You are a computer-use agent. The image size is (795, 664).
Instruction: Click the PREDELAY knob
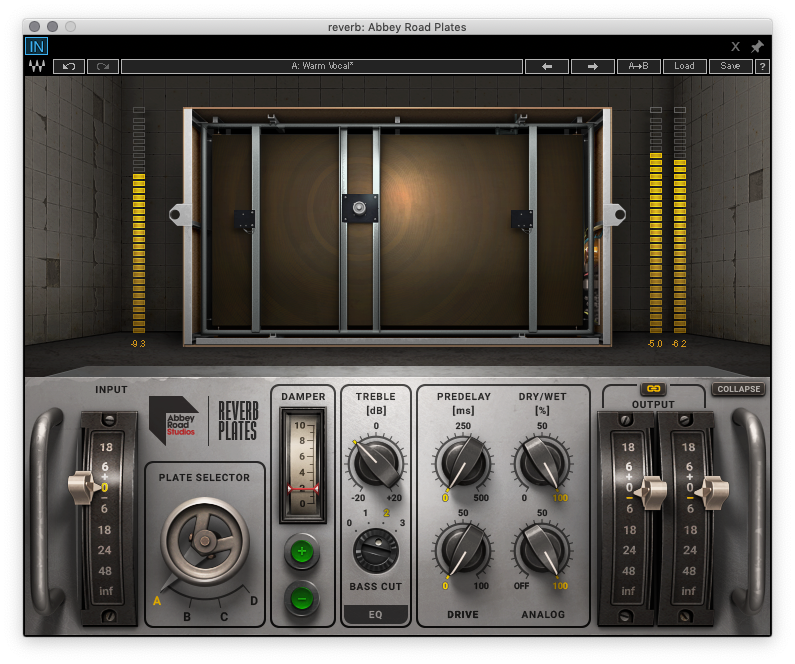point(463,463)
